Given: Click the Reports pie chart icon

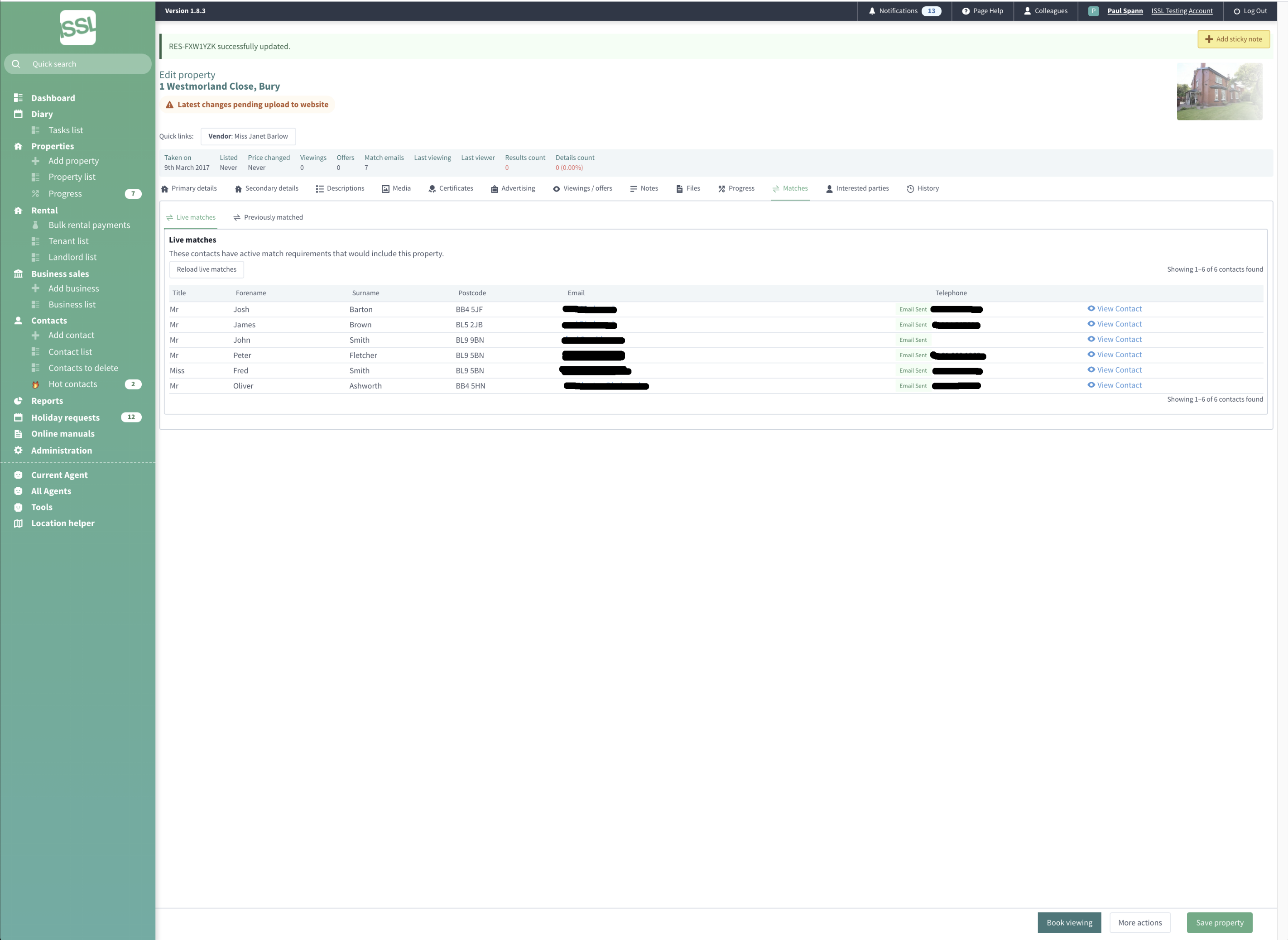Looking at the screenshot, I should pos(18,401).
